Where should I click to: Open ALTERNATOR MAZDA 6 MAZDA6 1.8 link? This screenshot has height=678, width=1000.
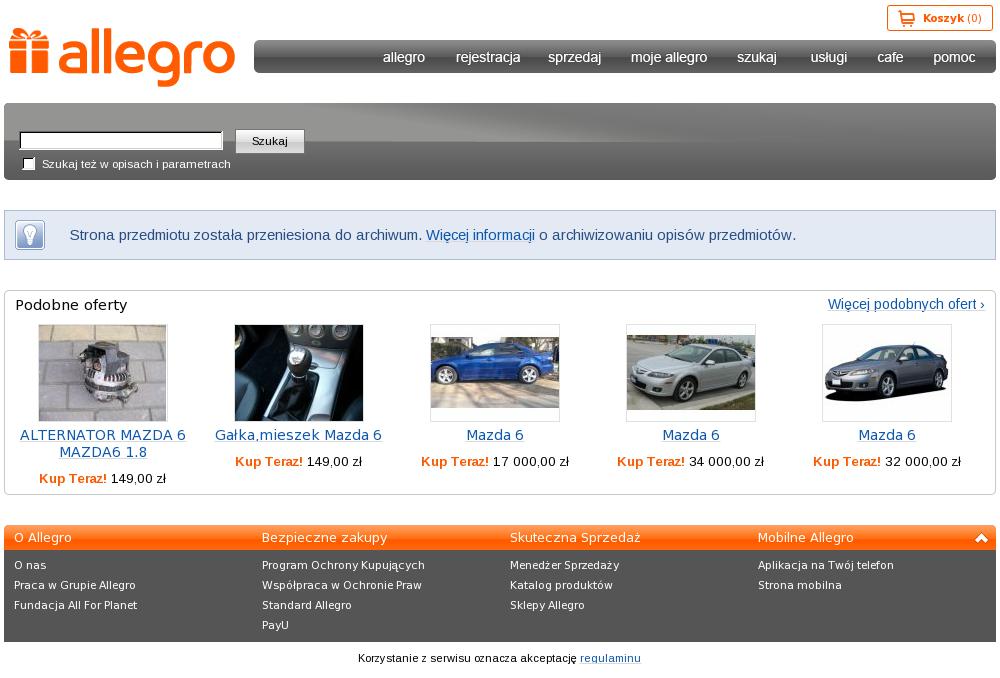pos(103,443)
